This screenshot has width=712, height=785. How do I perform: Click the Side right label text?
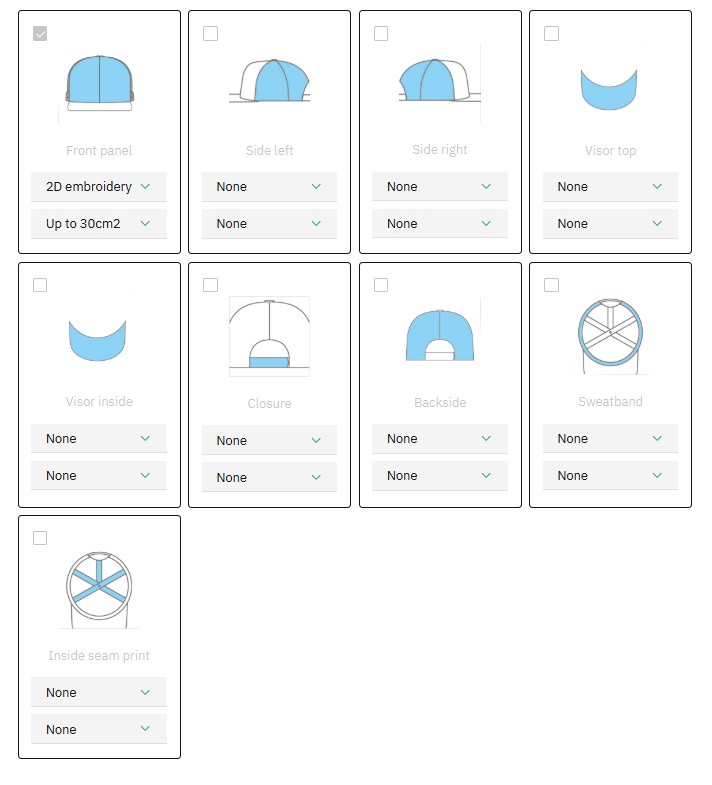pos(440,150)
